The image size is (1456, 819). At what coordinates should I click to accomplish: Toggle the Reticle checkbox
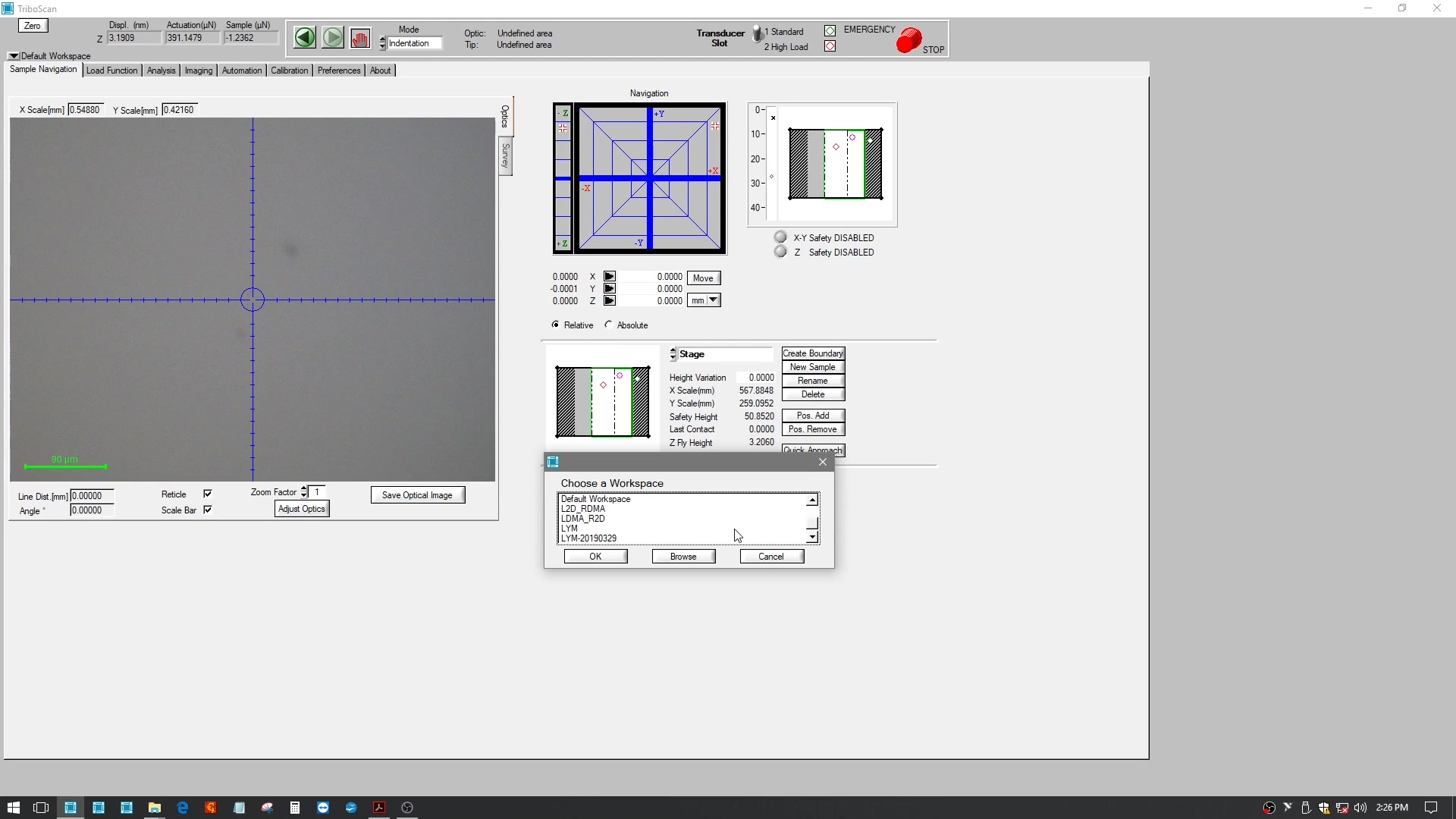click(207, 494)
